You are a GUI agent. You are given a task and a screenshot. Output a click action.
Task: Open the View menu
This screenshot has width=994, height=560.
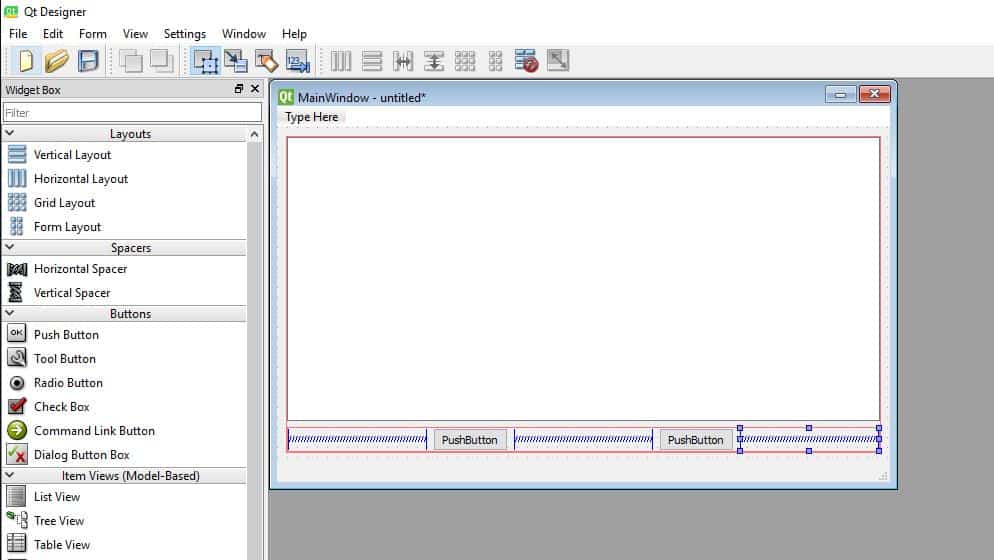point(135,34)
